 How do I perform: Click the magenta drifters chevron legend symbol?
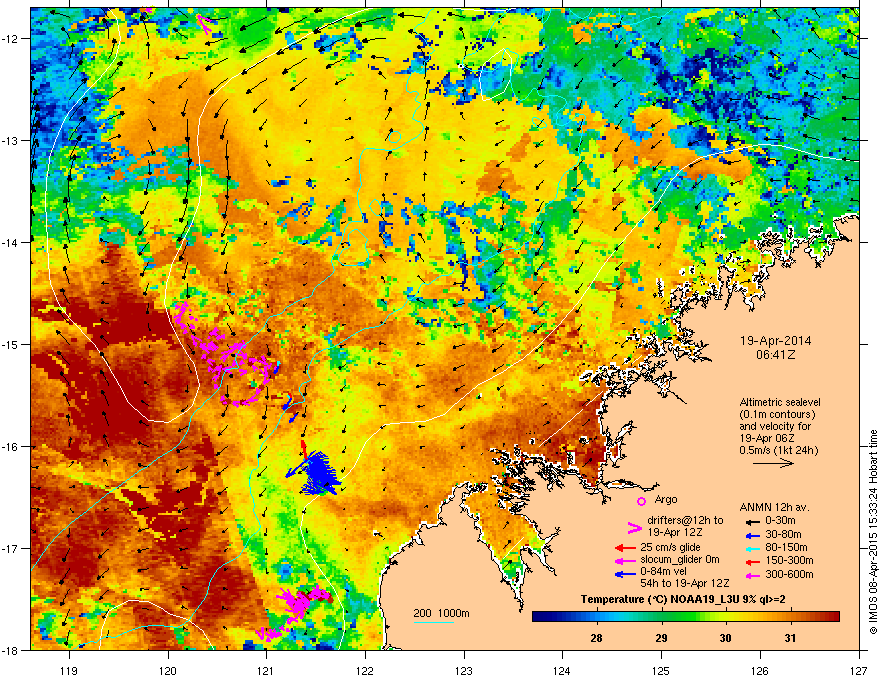tap(634, 527)
